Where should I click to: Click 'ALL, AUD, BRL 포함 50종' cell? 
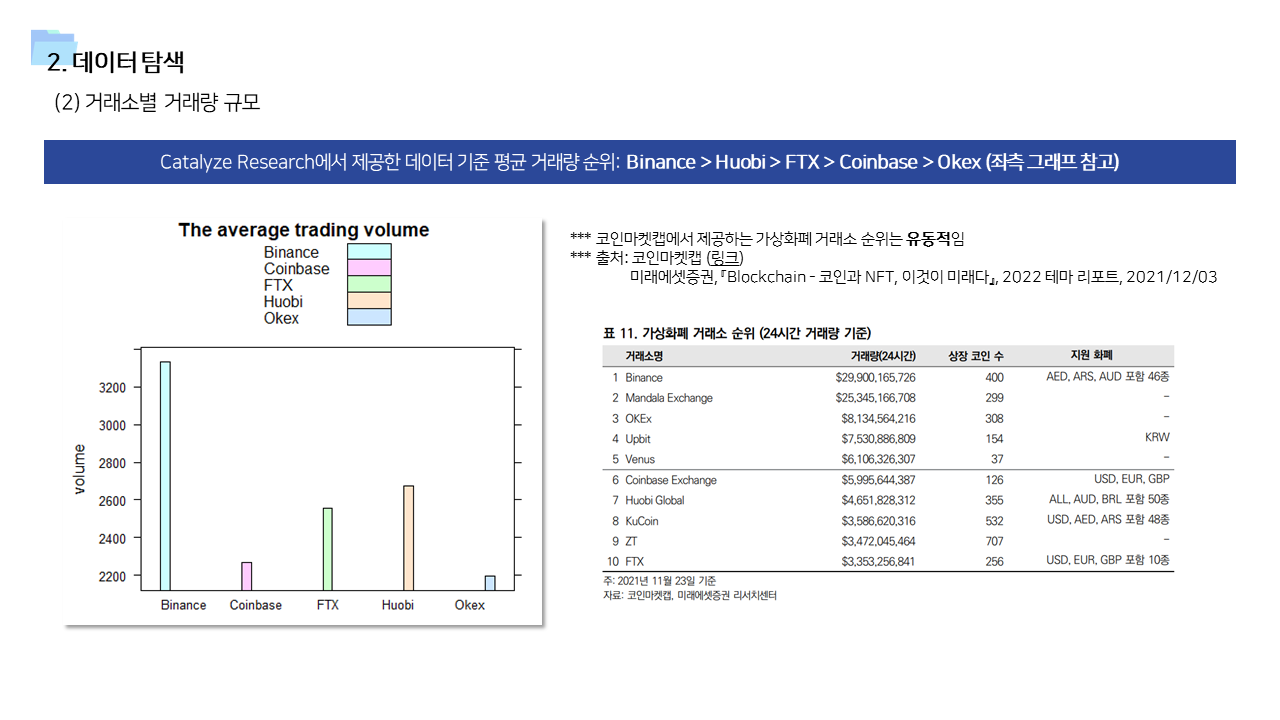(x=1110, y=499)
